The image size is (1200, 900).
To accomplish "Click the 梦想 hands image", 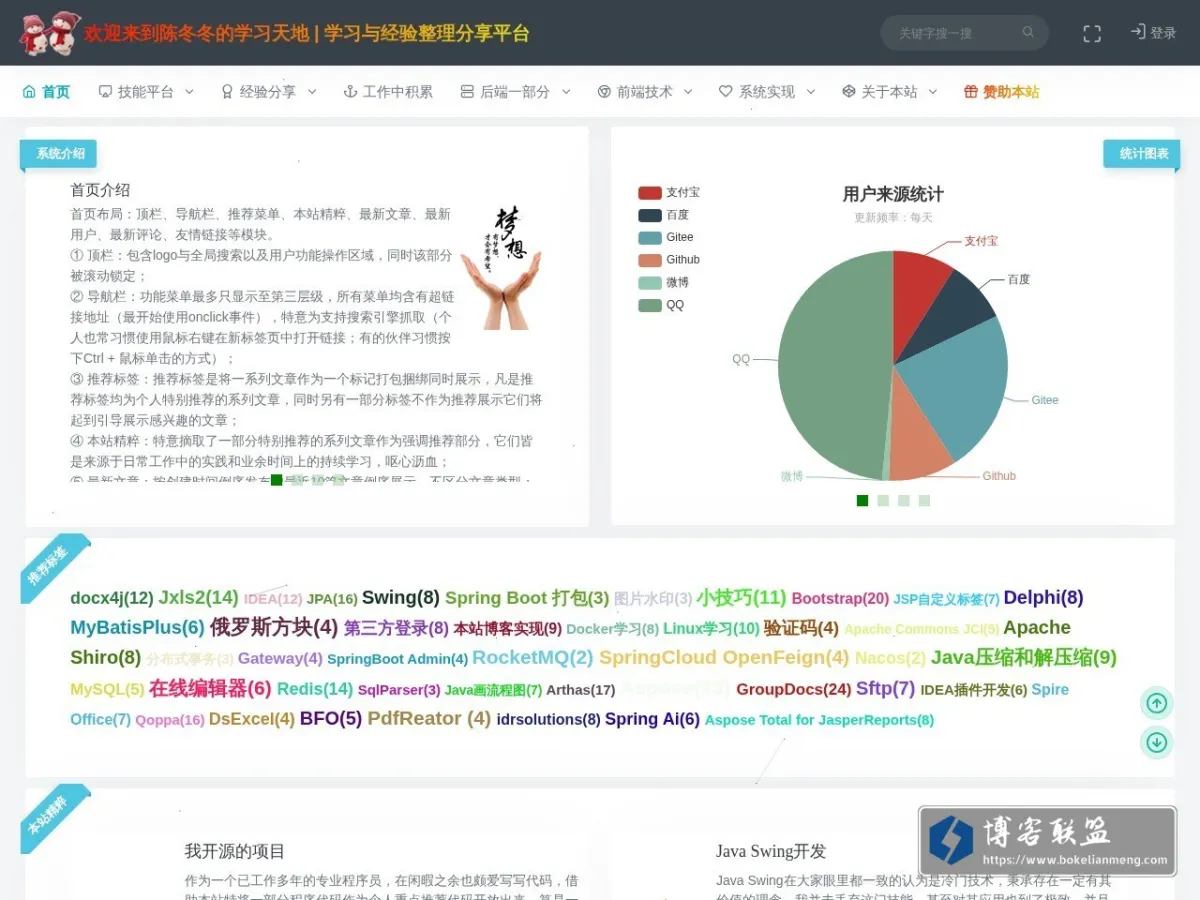I will pos(501,268).
